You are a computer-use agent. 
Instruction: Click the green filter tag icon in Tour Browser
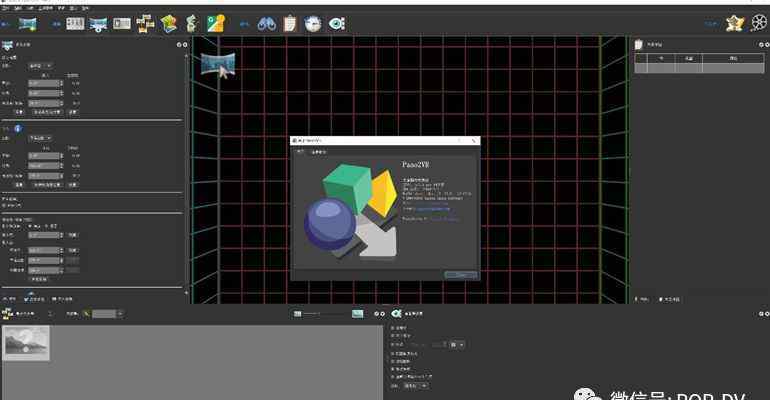(86, 314)
